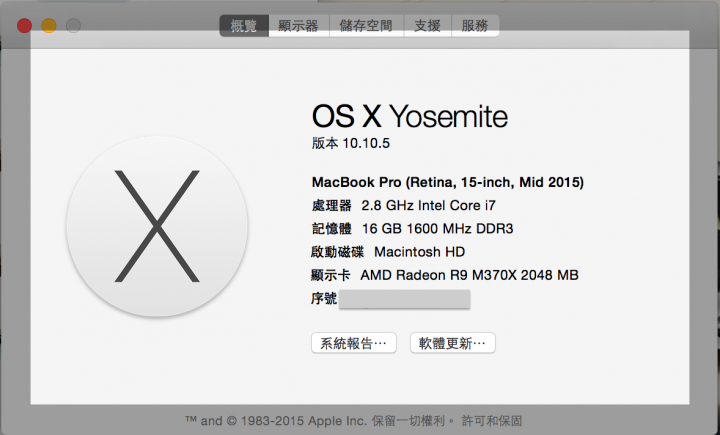Click the 啟動磁碟 label

tap(338, 252)
